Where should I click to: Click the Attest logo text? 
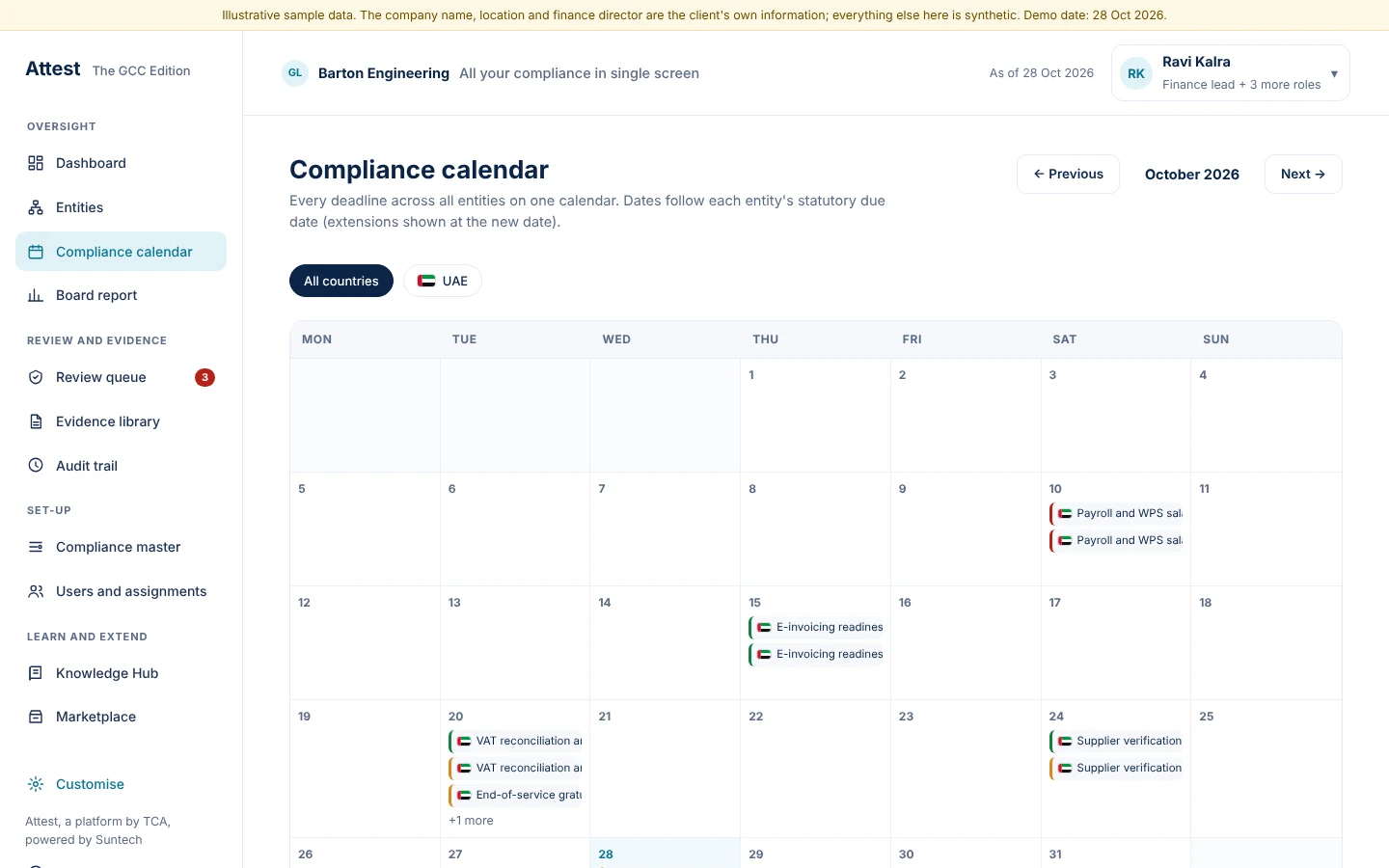(53, 68)
